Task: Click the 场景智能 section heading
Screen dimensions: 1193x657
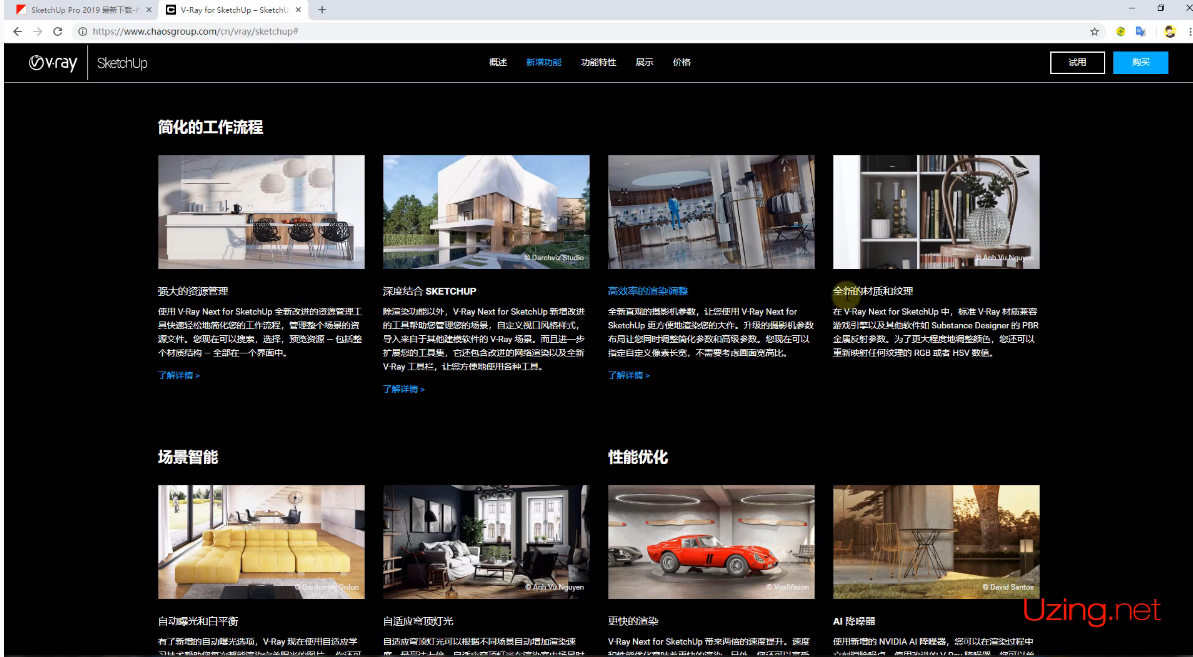Action: tap(188, 457)
